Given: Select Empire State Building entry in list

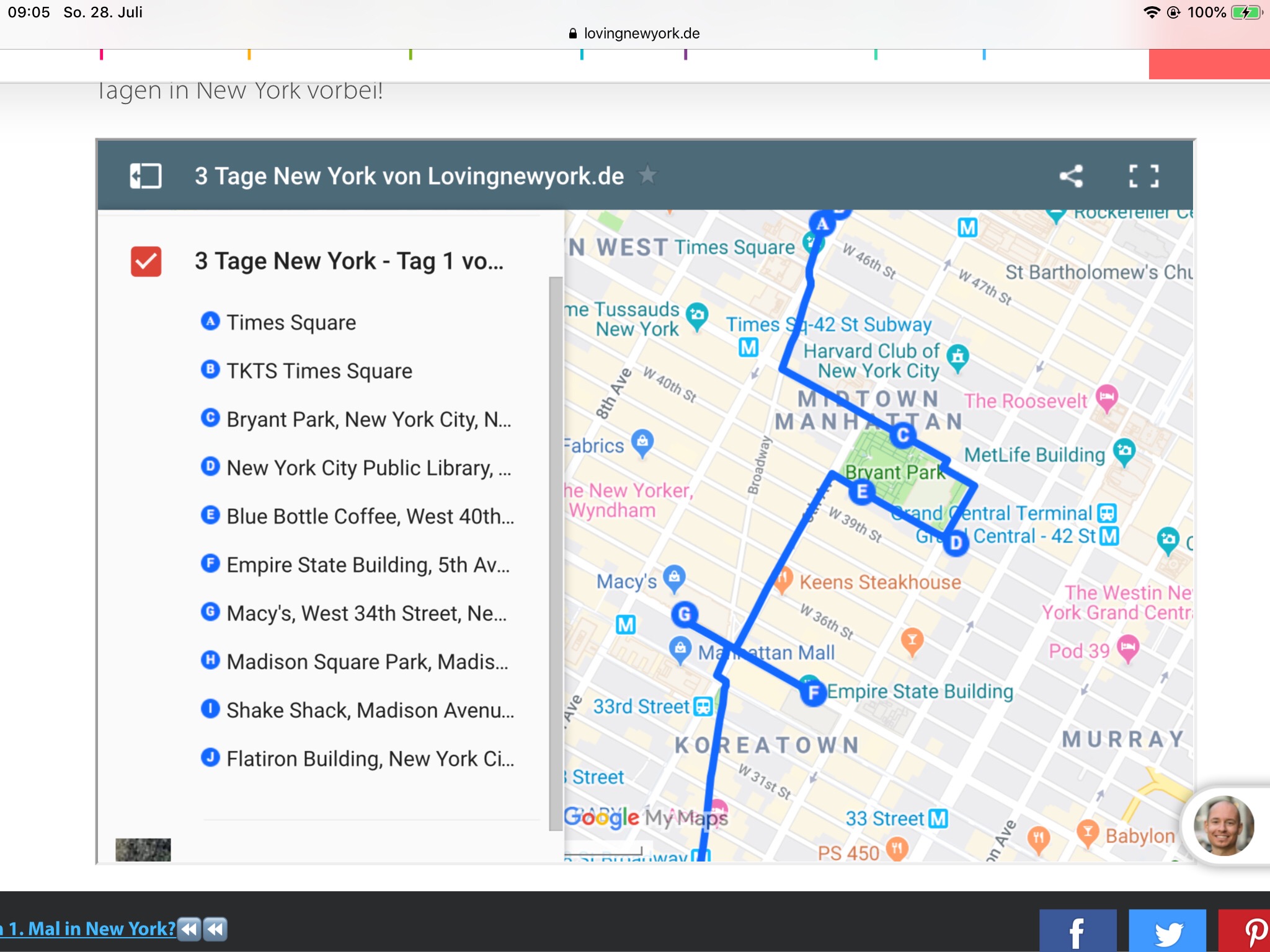Looking at the screenshot, I should coord(356,565).
